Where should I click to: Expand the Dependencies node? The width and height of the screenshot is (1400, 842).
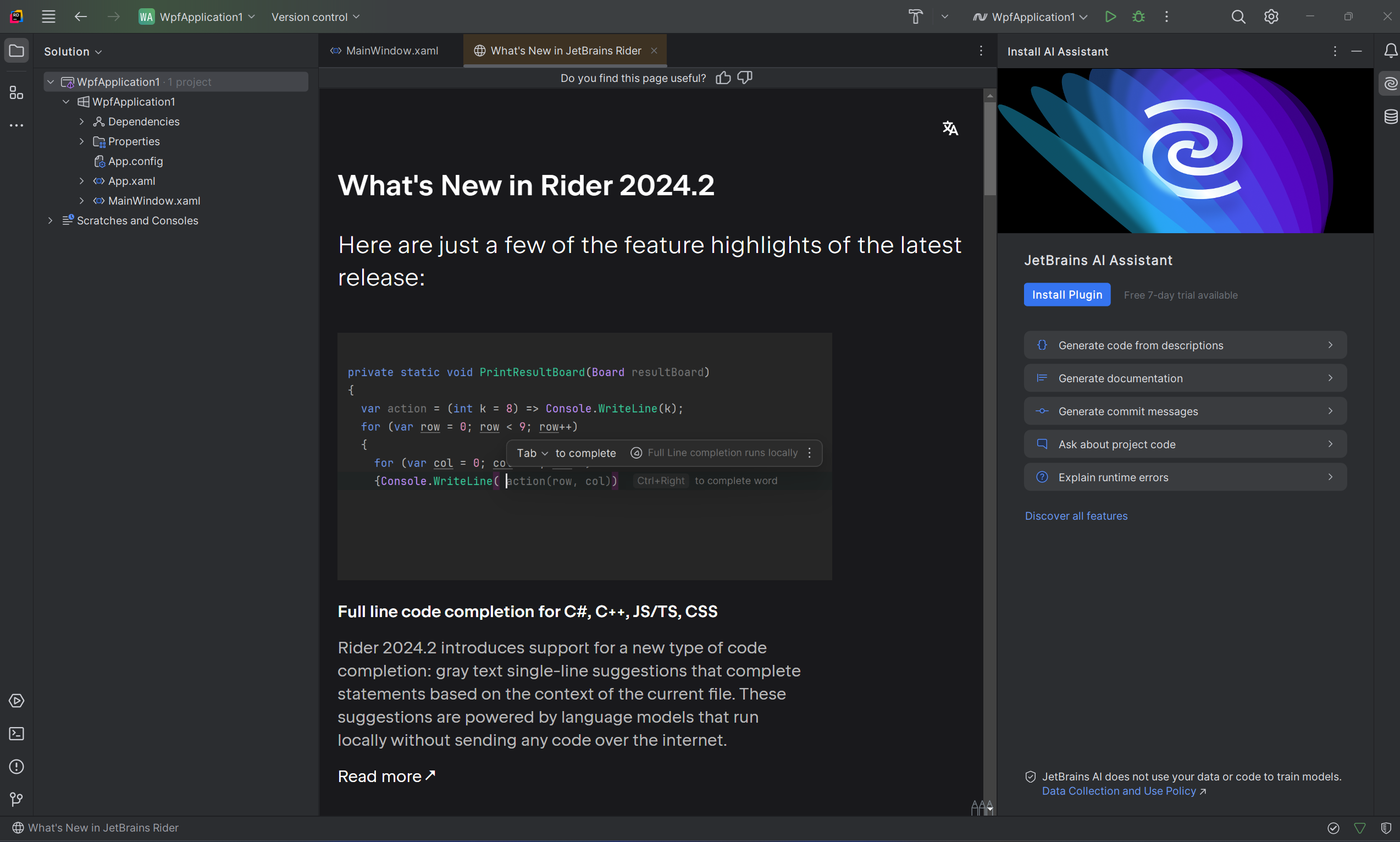coord(81,122)
